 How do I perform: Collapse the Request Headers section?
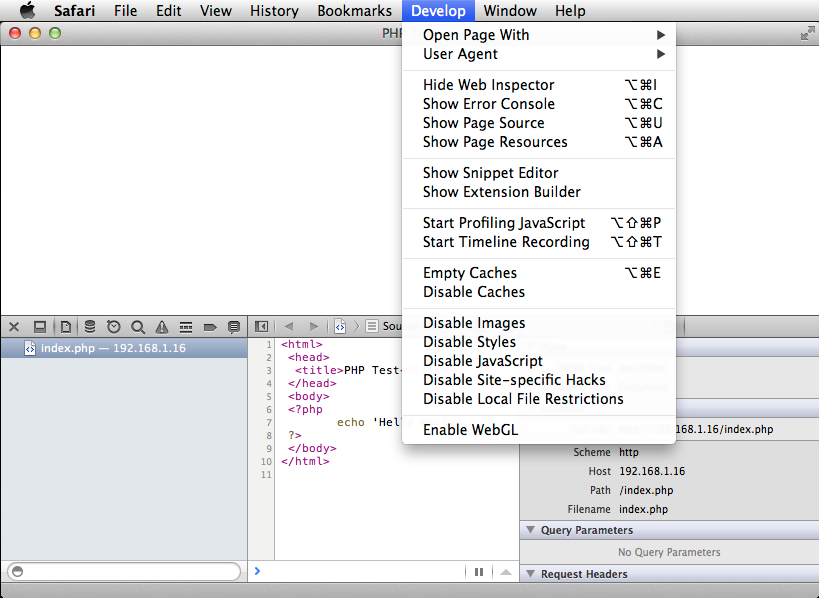coord(531,573)
